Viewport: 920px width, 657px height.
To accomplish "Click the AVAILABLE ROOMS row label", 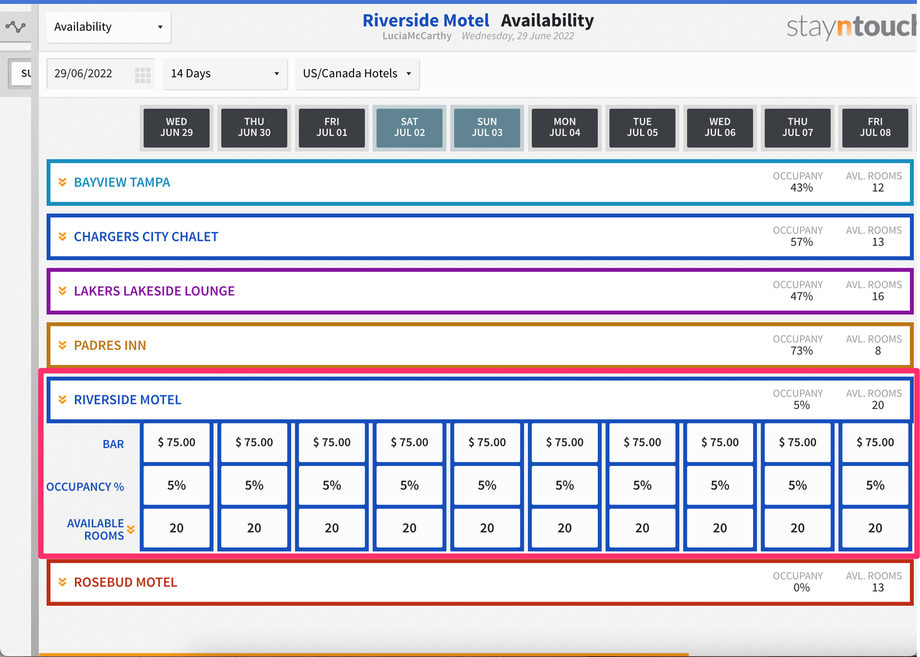I will pos(95,529).
